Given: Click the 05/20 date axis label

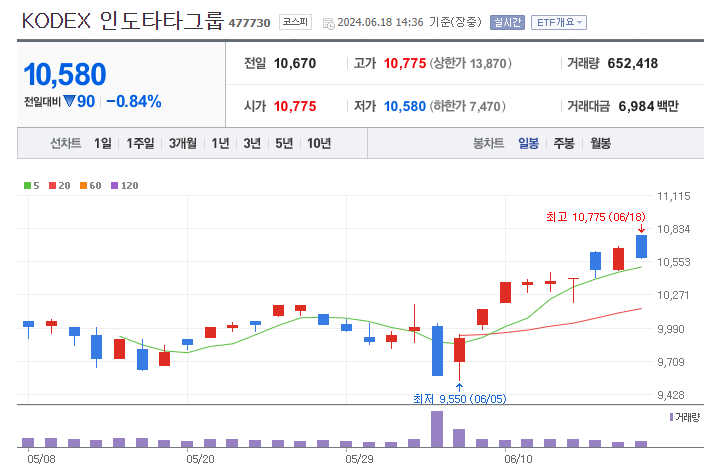Looking at the screenshot, I should pos(200,459).
